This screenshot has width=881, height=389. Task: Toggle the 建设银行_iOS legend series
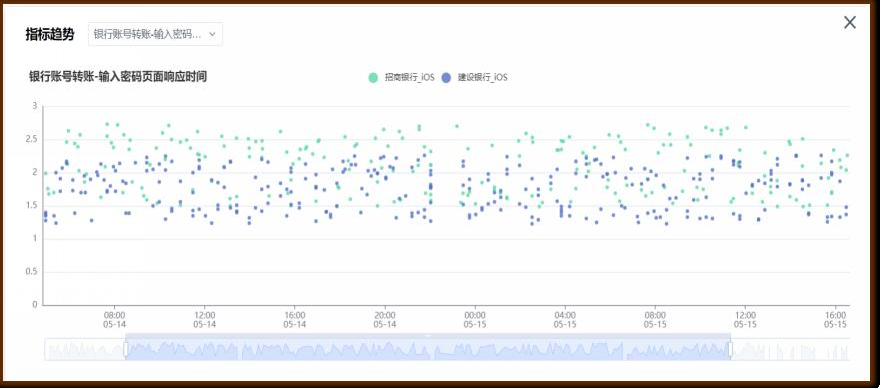pos(474,78)
